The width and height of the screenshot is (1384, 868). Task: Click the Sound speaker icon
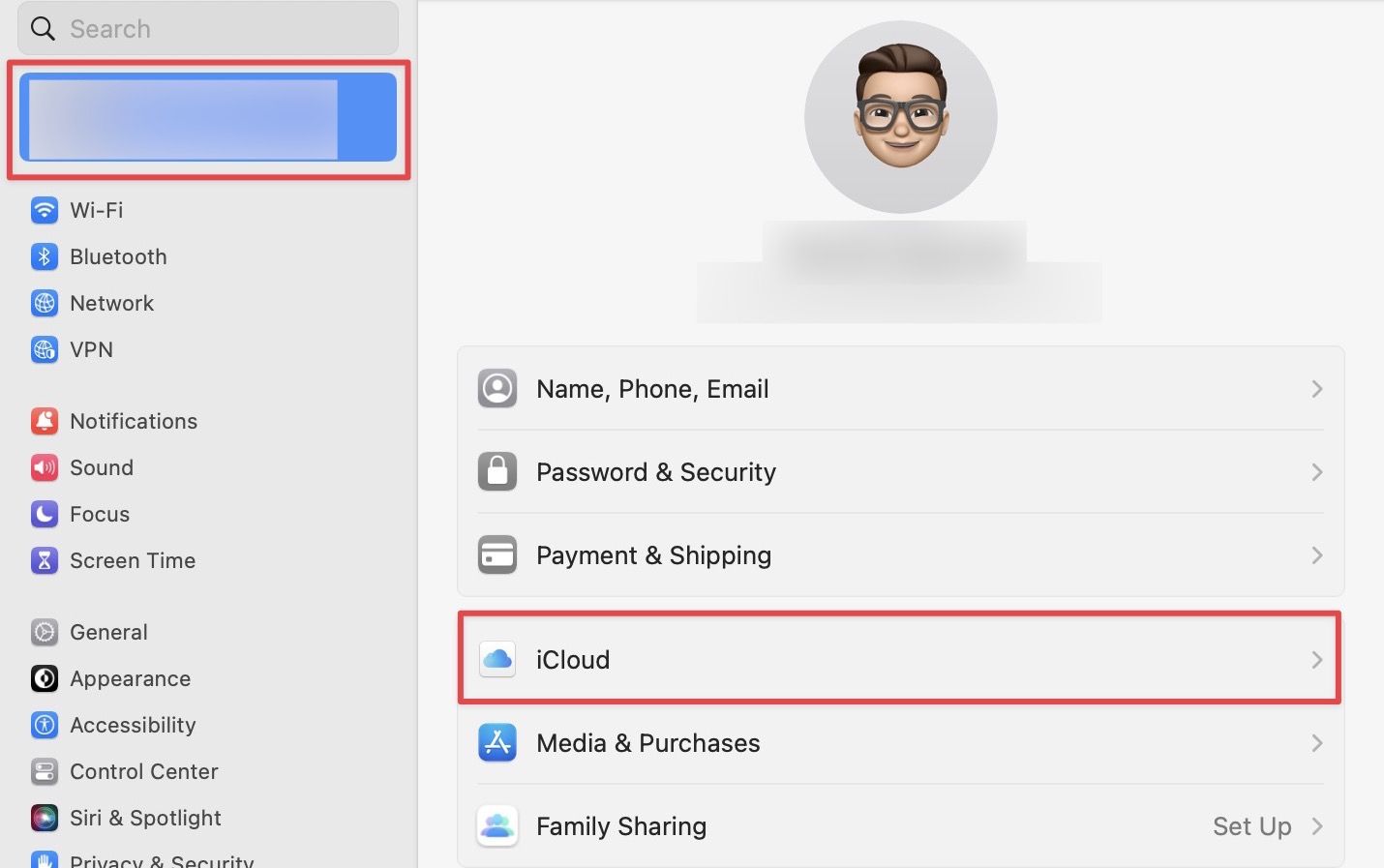[45, 467]
